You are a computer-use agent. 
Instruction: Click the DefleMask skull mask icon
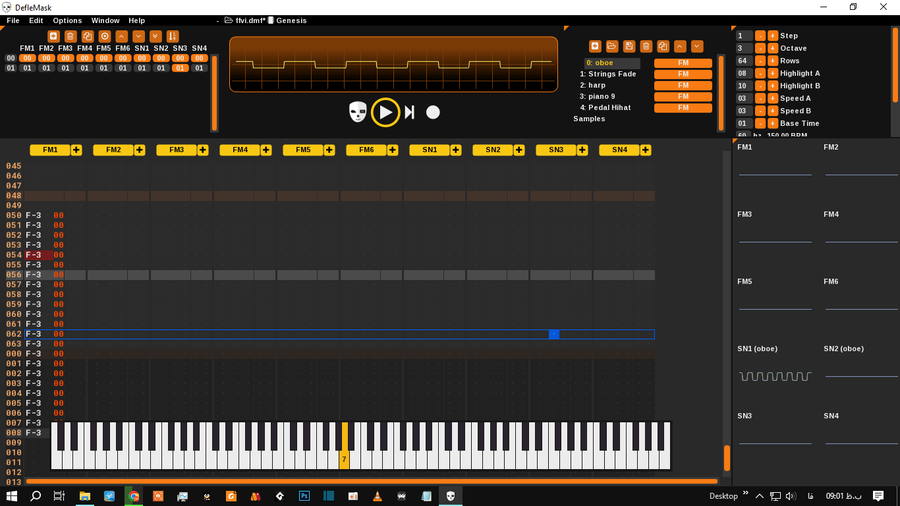click(x=358, y=112)
